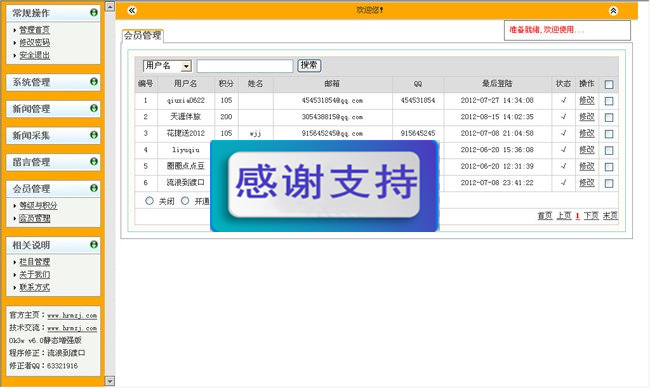This screenshot has height=388, width=650.
Task: Go to 下页 in pagination
Action: tap(591, 216)
